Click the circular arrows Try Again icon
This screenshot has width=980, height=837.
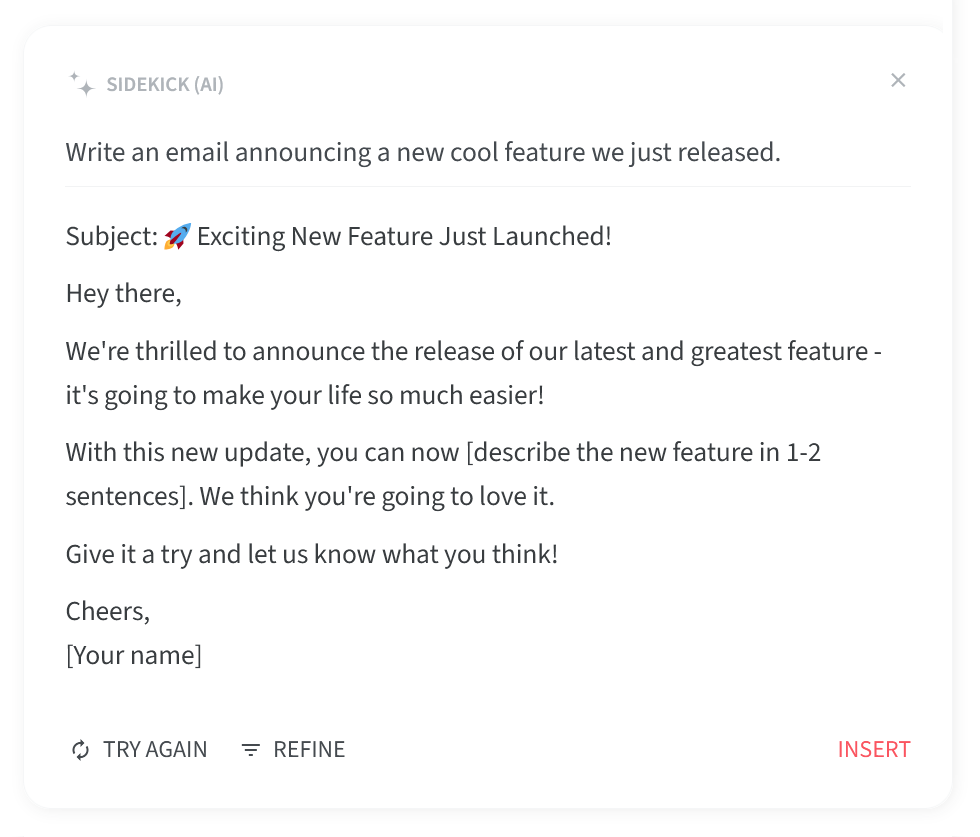coord(81,749)
